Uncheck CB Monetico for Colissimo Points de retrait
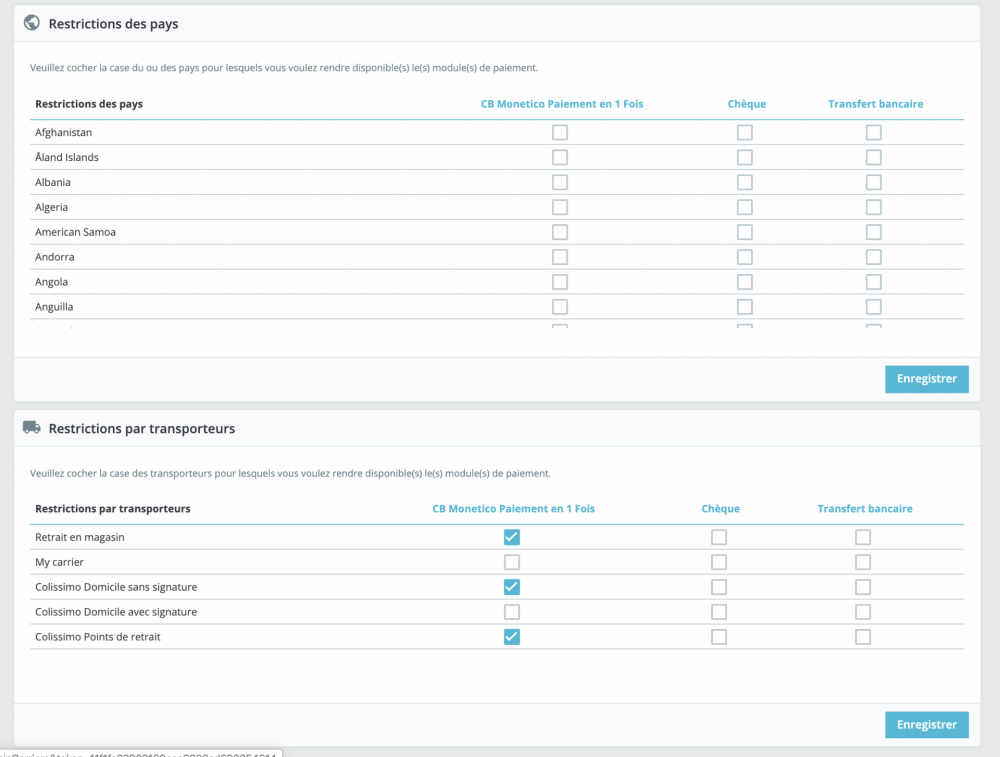 511,636
